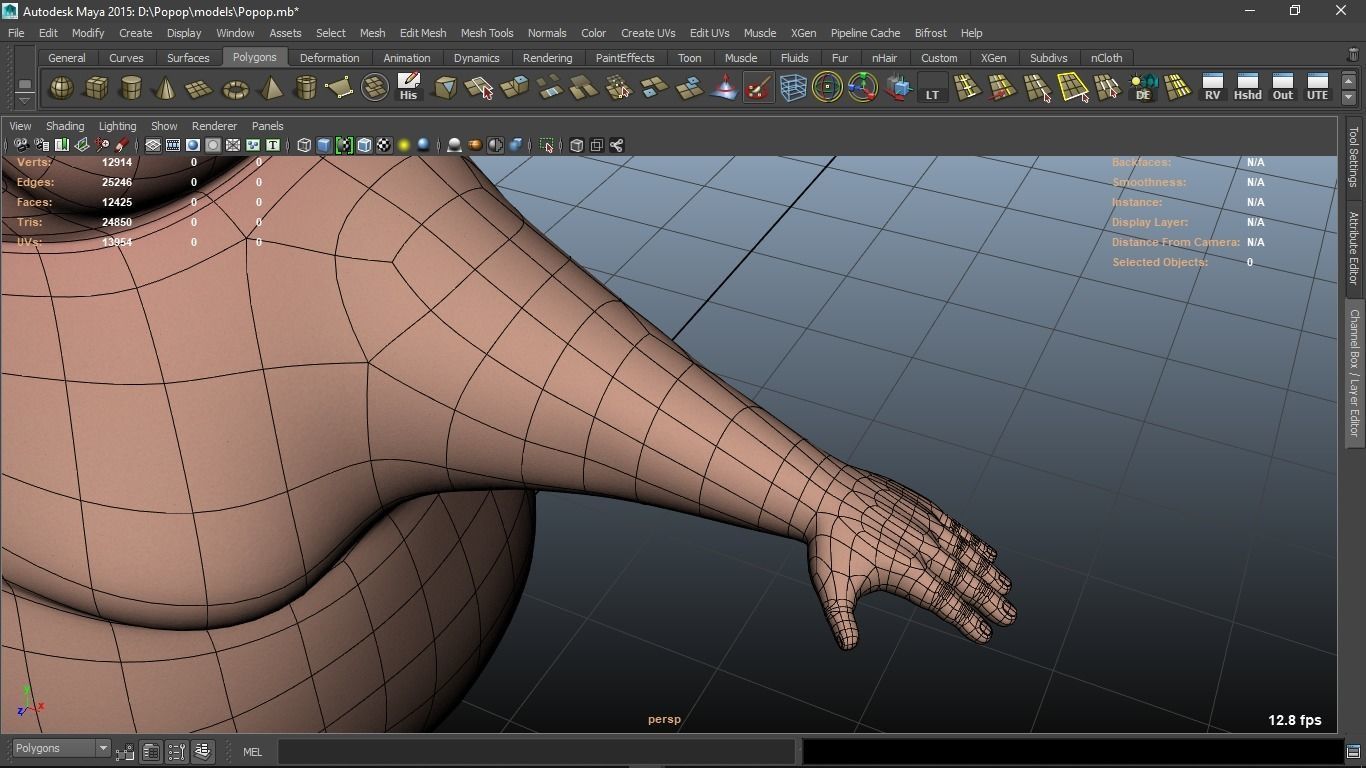
Task: Click the MEL command language label
Action: click(252, 752)
